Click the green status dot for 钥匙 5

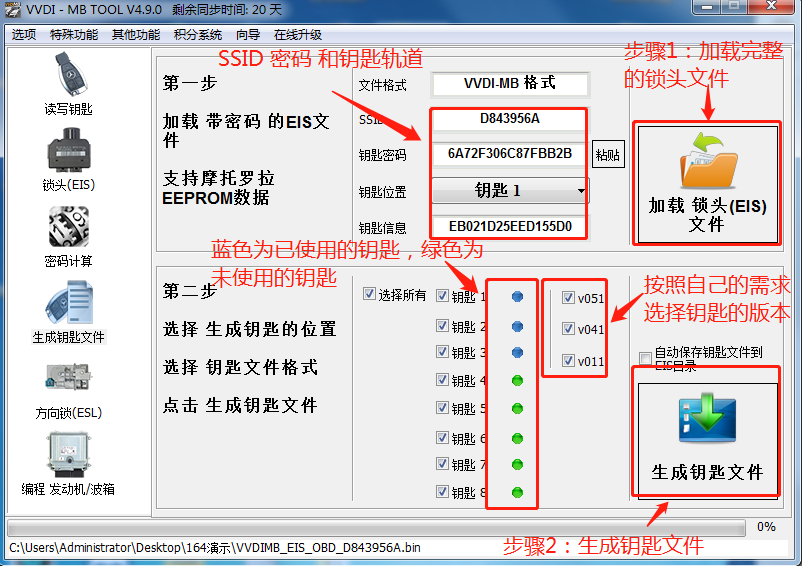[x=517, y=409]
